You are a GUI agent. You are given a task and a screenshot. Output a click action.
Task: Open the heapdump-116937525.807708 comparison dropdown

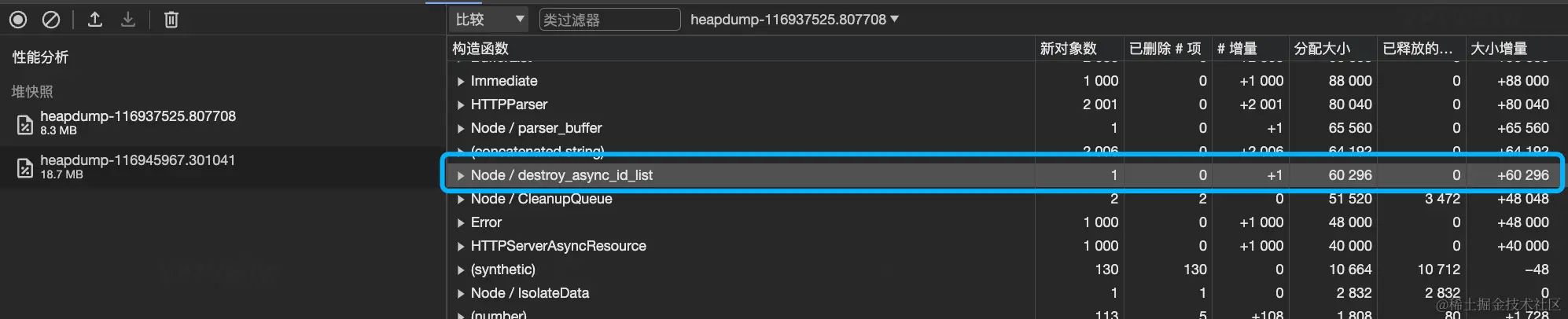pos(794,20)
